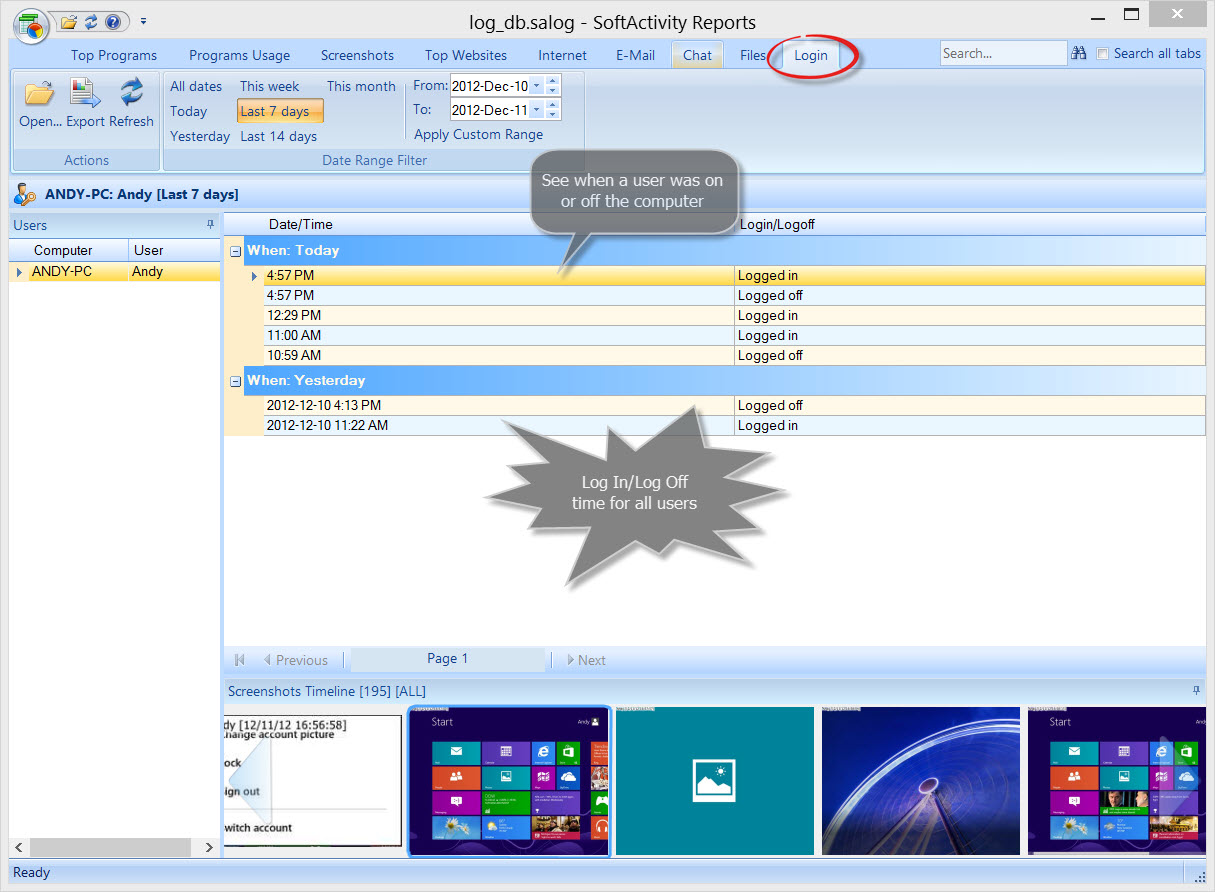Open the SoftActivity application orb menu

coord(31,26)
